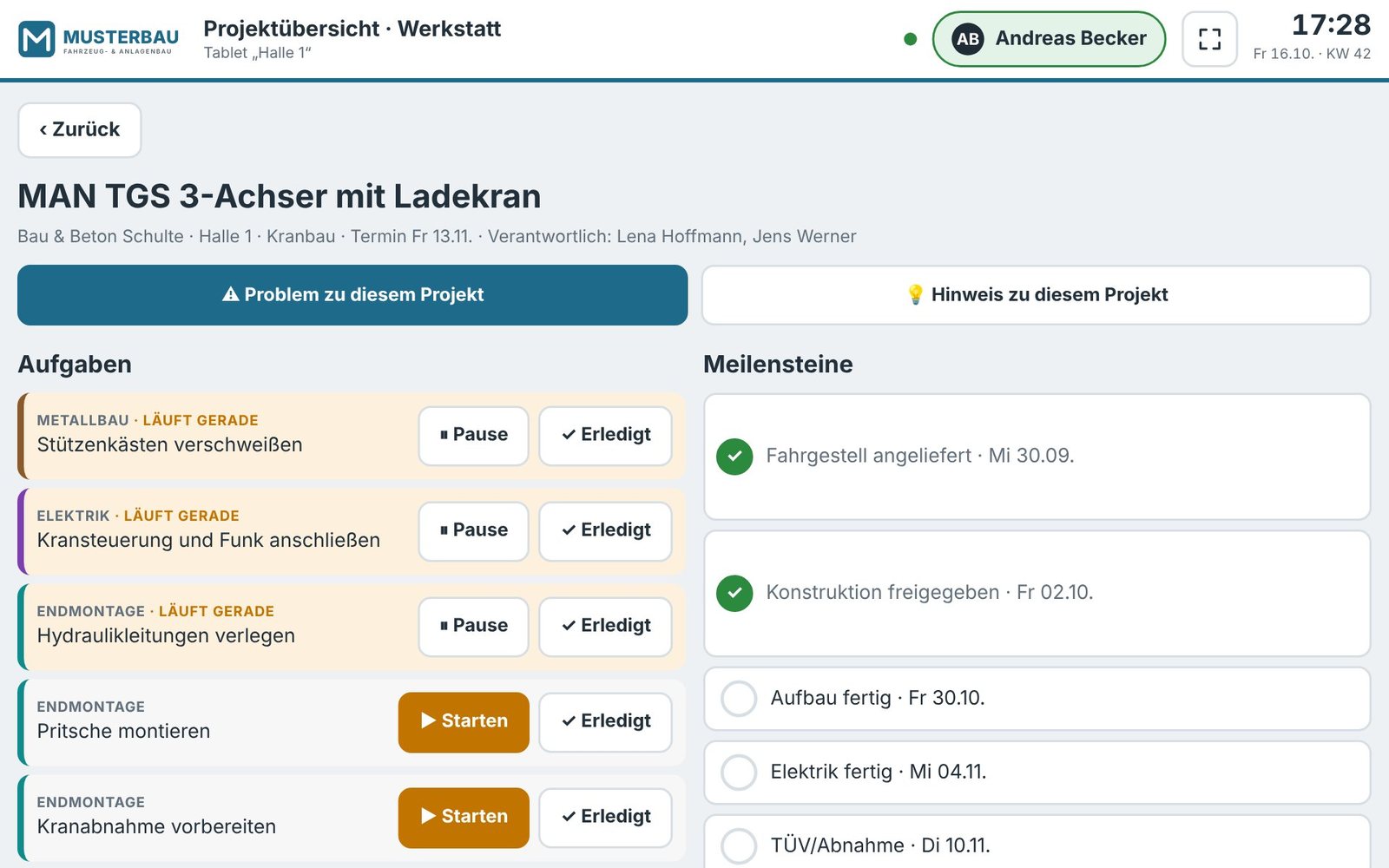The image size is (1389, 868).
Task: Click Kranabnahme vorbereiten task name
Action: click(x=156, y=827)
